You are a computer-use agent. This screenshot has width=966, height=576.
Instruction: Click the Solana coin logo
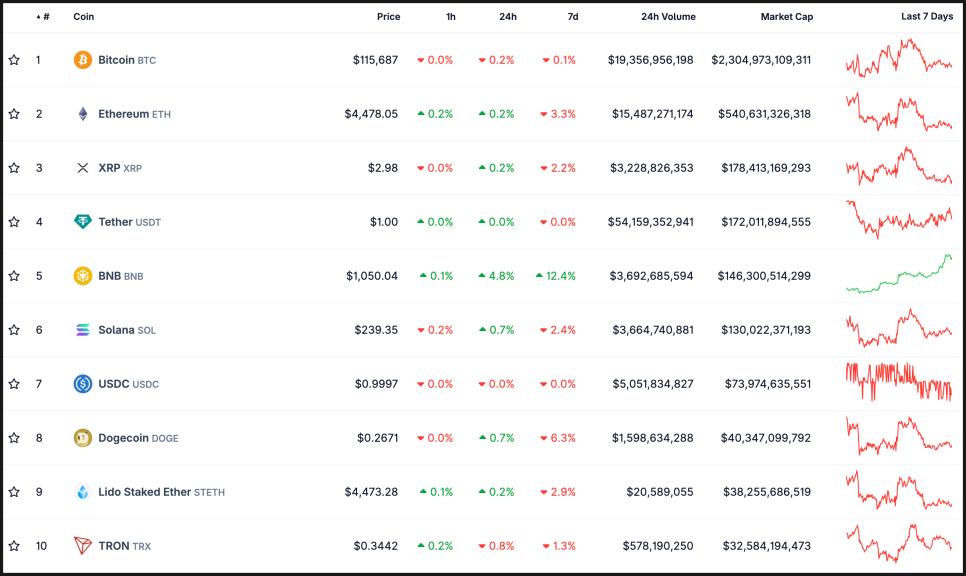[x=83, y=330]
